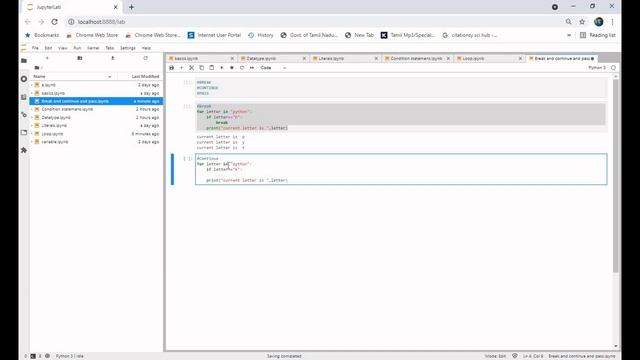Screen dimensions: 640x360
Task: Sort files by the Name column header
Action: pos(72,76)
